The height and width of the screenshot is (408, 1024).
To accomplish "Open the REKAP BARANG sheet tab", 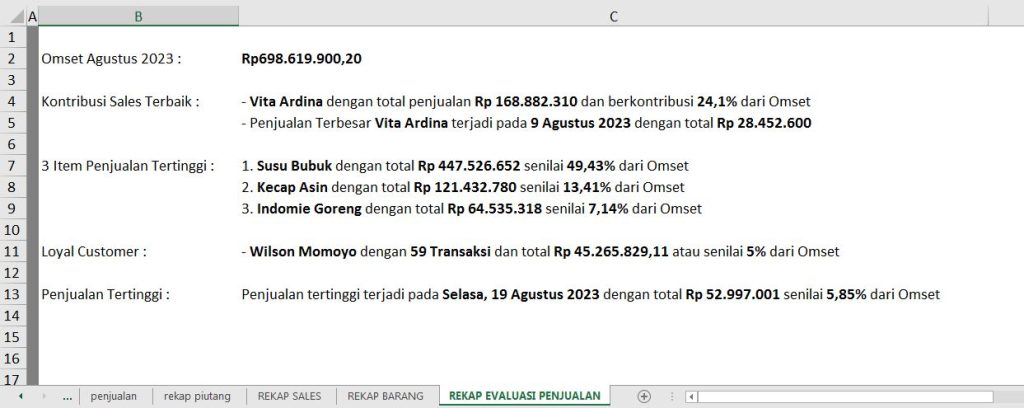I will [385, 396].
